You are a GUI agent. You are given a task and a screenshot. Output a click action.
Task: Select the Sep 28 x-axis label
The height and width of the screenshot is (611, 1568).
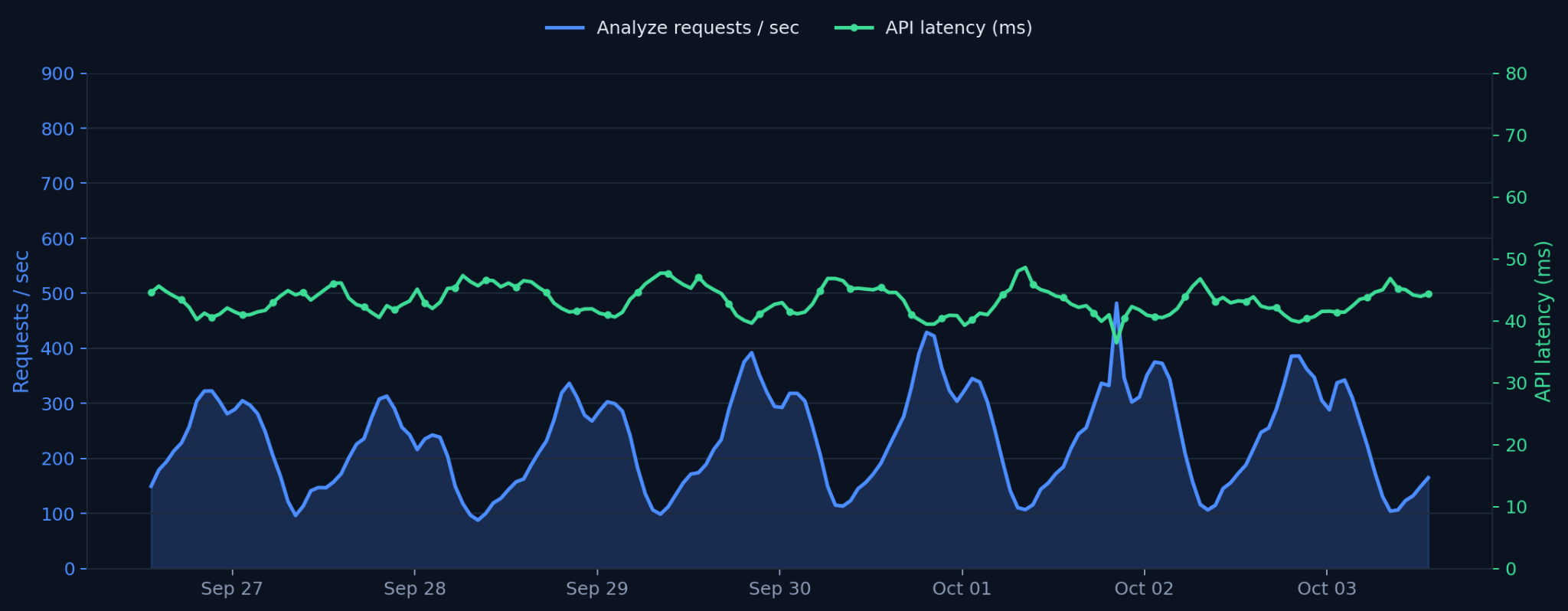pyautogui.click(x=415, y=589)
